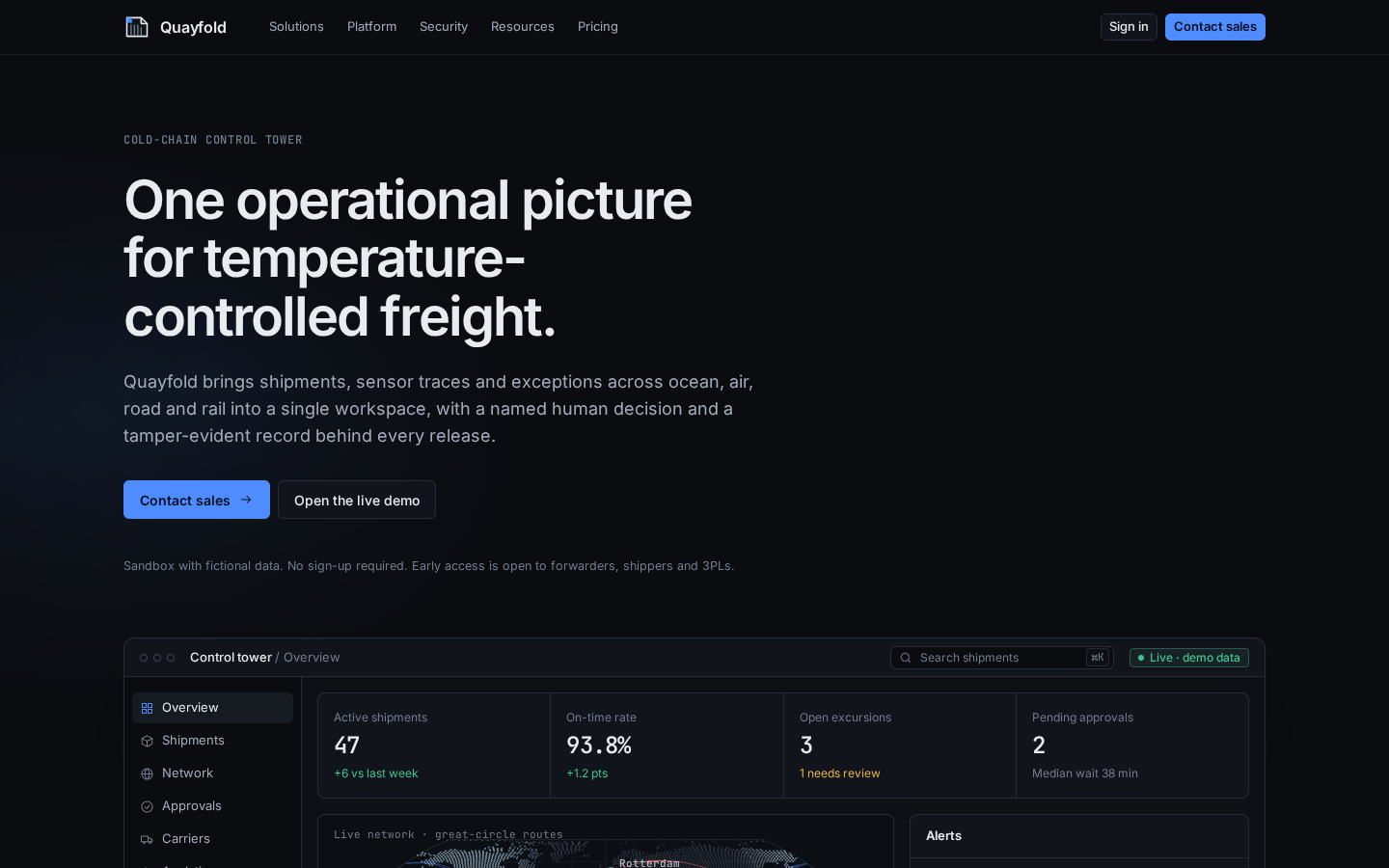Go to the Pricing page
Image resolution: width=1389 pixels, height=868 pixels.
click(x=598, y=27)
